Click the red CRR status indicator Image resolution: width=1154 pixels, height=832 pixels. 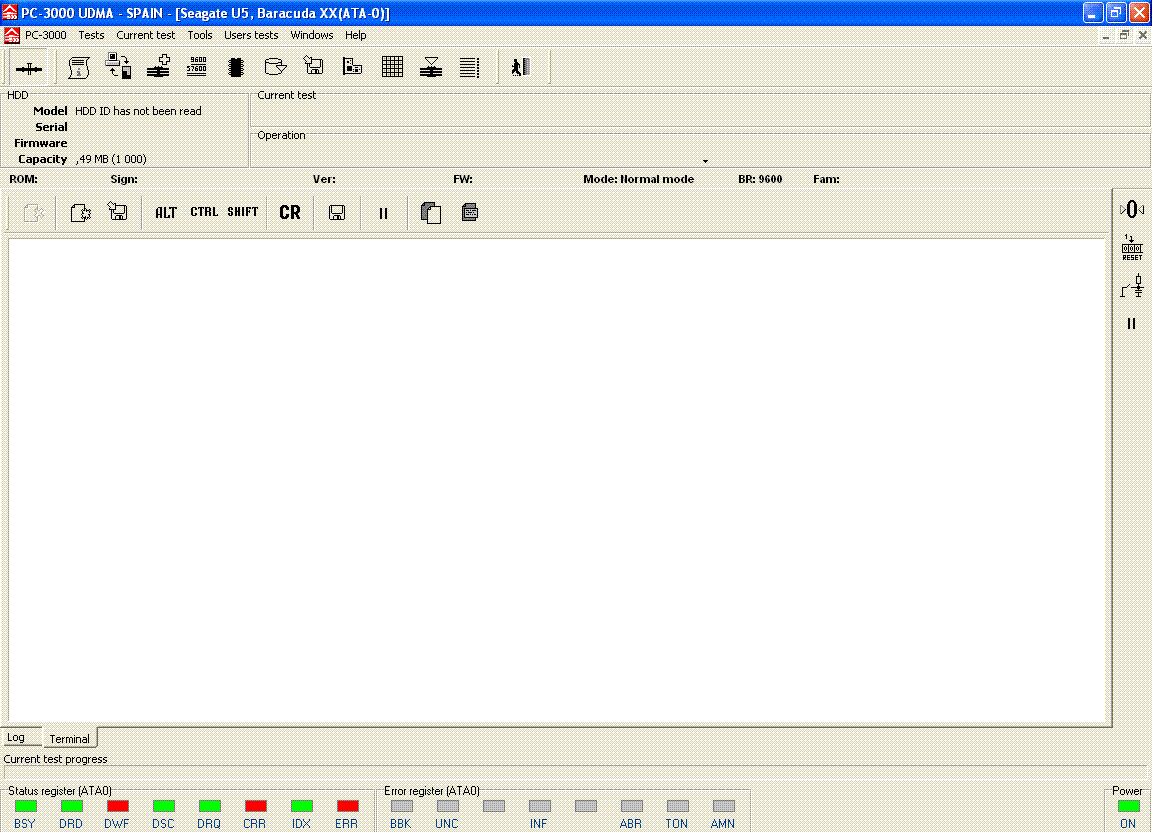255,806
